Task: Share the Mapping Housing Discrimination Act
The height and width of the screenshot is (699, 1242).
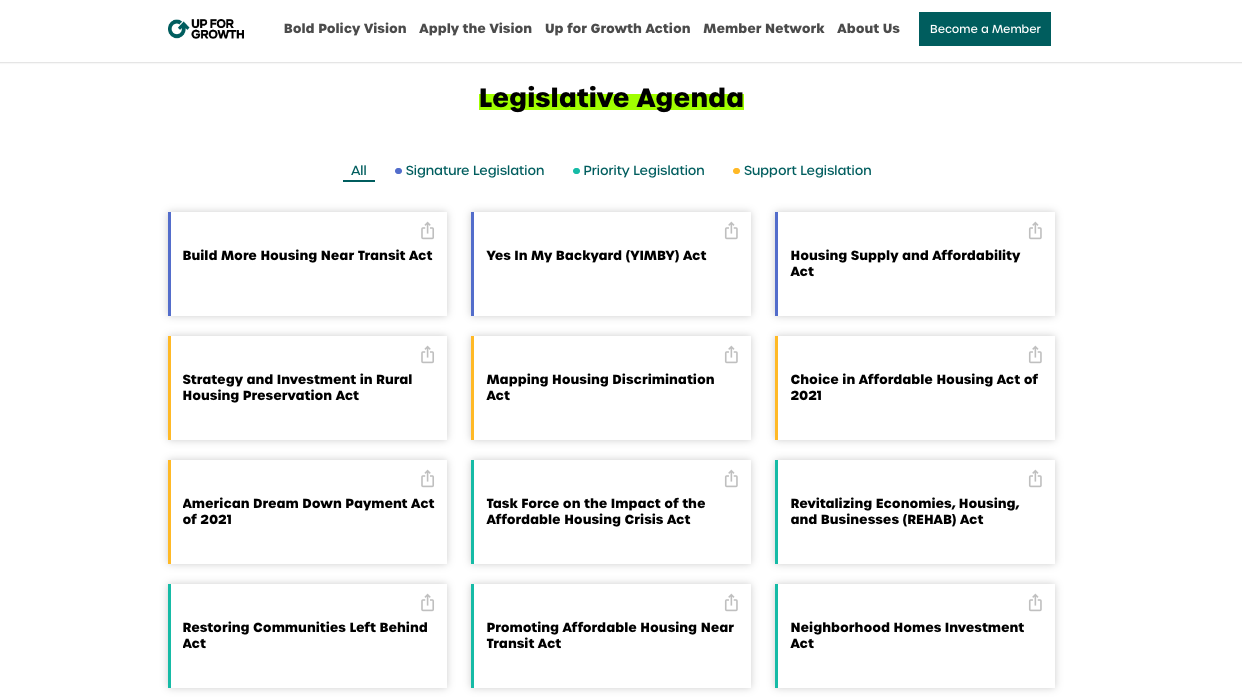Action: pos(731,355)
